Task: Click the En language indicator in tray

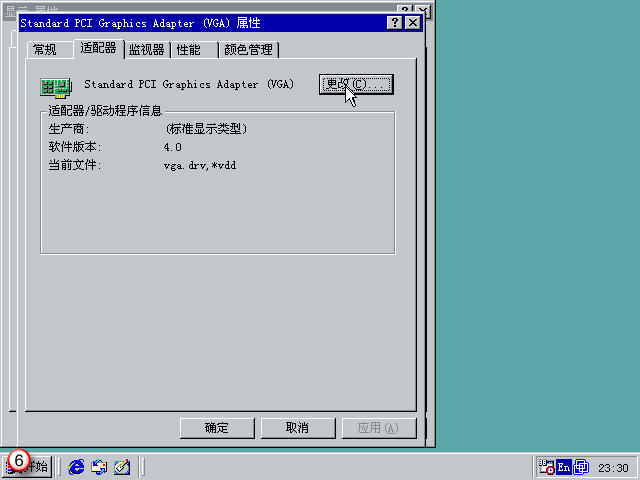Action: coord(563,467)
